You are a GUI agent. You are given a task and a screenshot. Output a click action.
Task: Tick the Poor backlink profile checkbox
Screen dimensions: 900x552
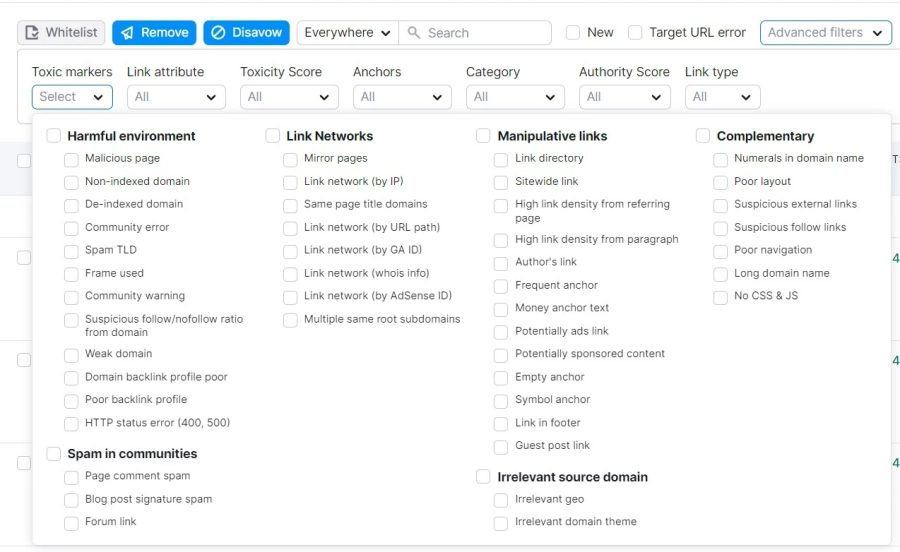click(71, 401)
